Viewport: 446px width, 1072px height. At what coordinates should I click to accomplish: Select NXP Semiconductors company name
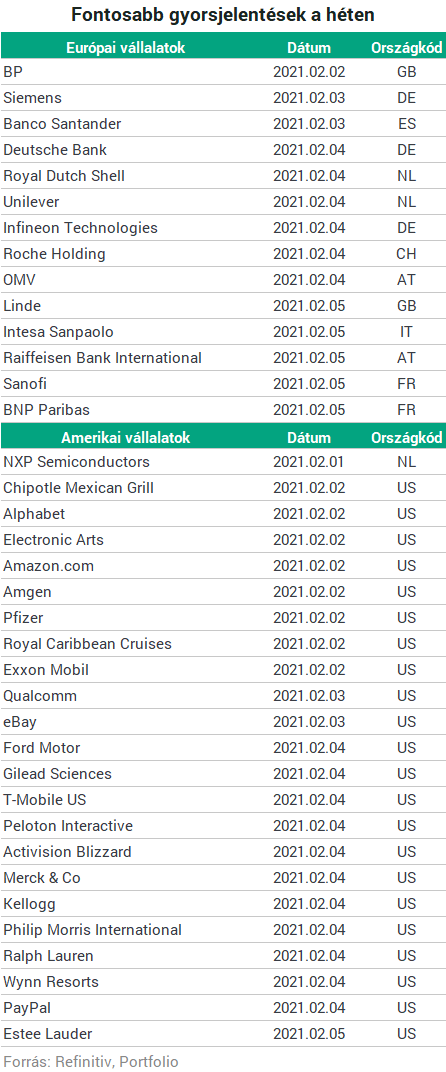point(77,461)
